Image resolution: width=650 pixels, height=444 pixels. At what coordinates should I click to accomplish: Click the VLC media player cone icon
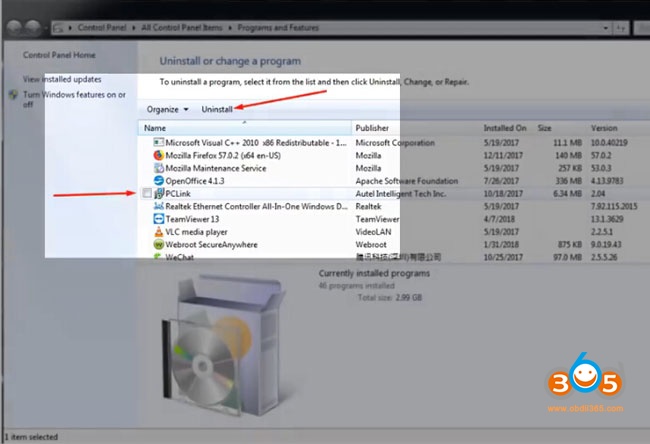click(158, 232)
